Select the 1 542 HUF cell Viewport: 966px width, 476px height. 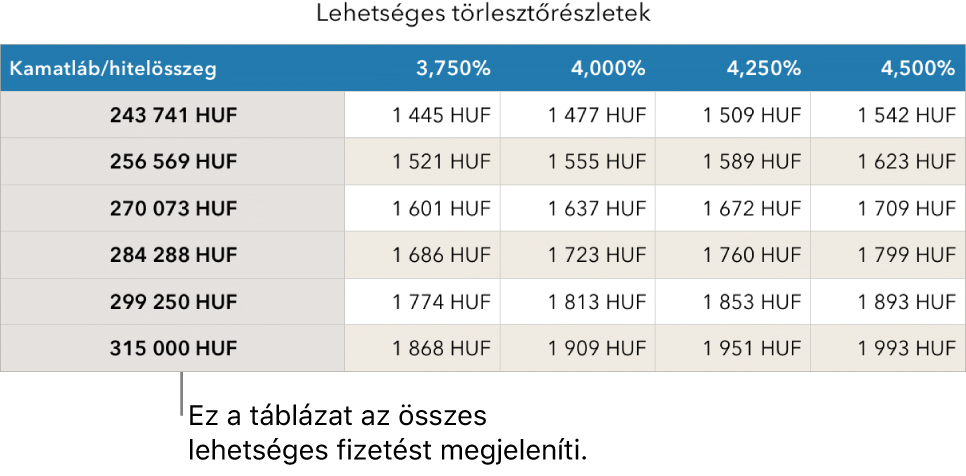(888, 115)
